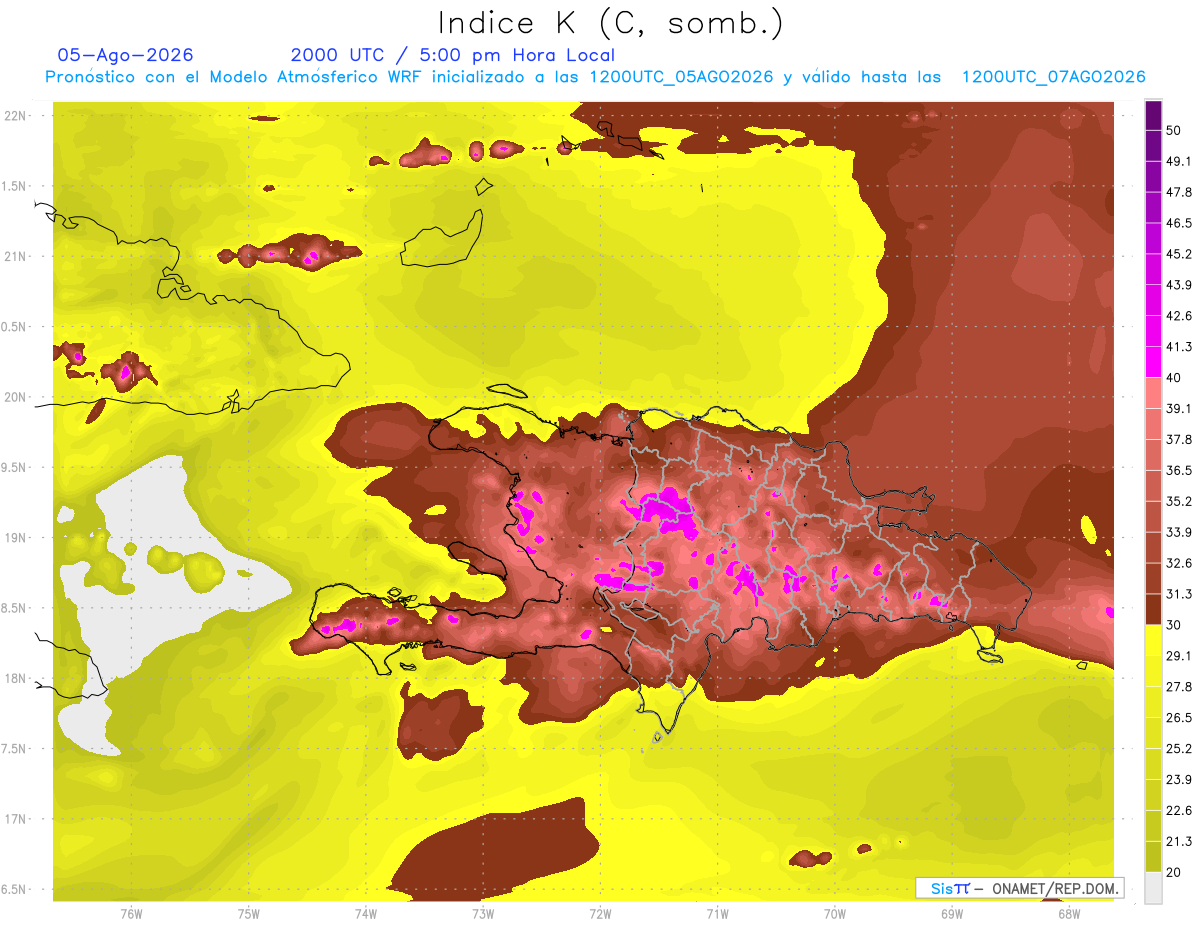
Task: Click the color bar label '27.8'
Action: tap(1179, 687)
